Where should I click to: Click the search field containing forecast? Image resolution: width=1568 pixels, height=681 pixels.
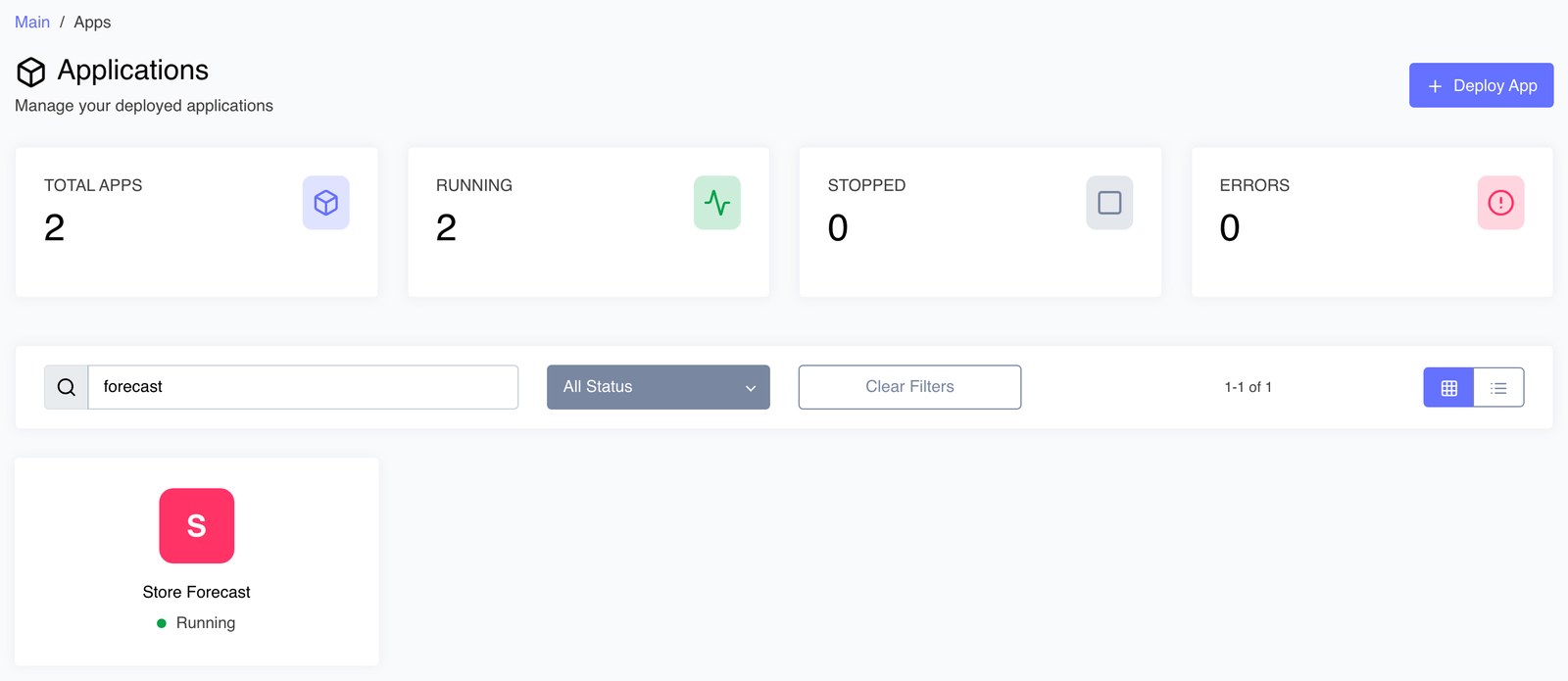tap(303, 387)
